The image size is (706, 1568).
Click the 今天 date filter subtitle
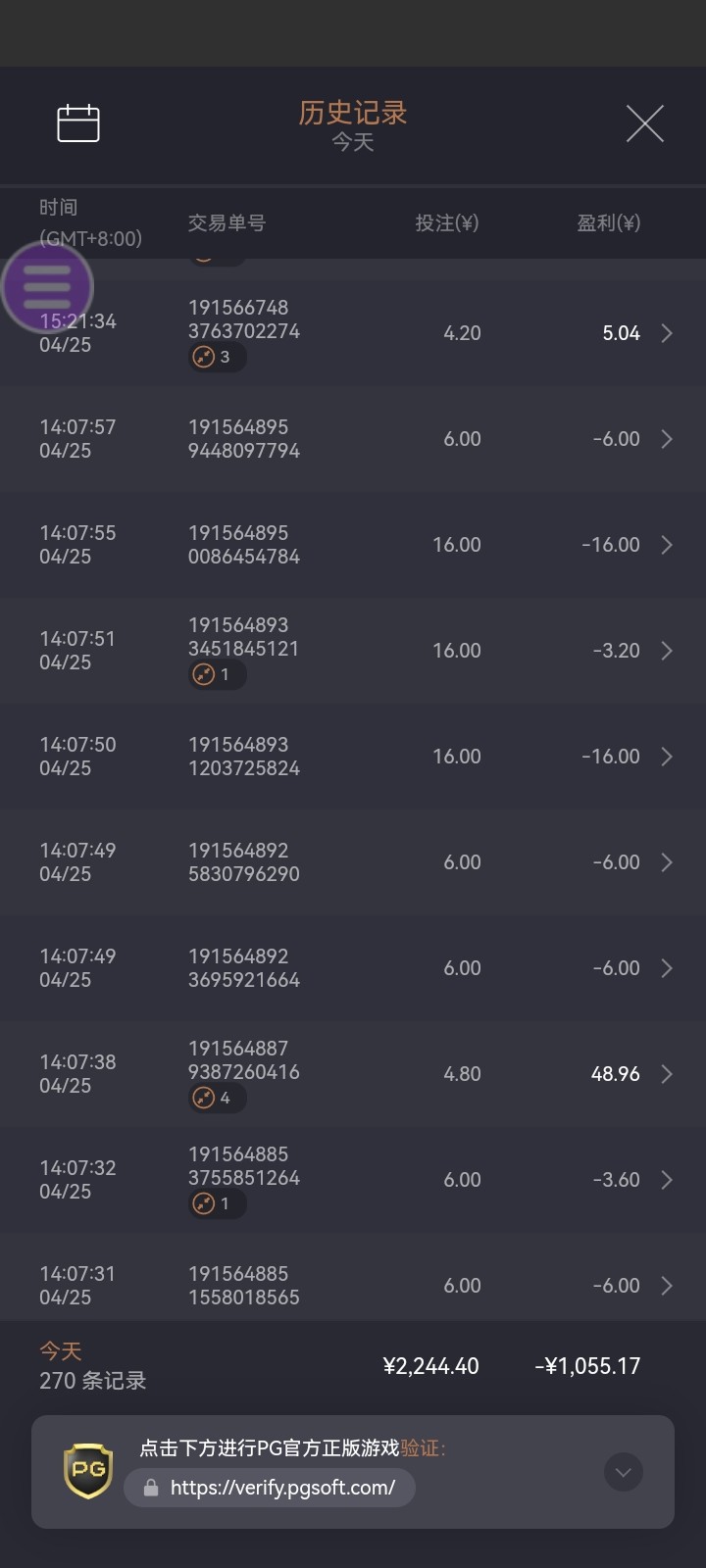pos(353,143)
